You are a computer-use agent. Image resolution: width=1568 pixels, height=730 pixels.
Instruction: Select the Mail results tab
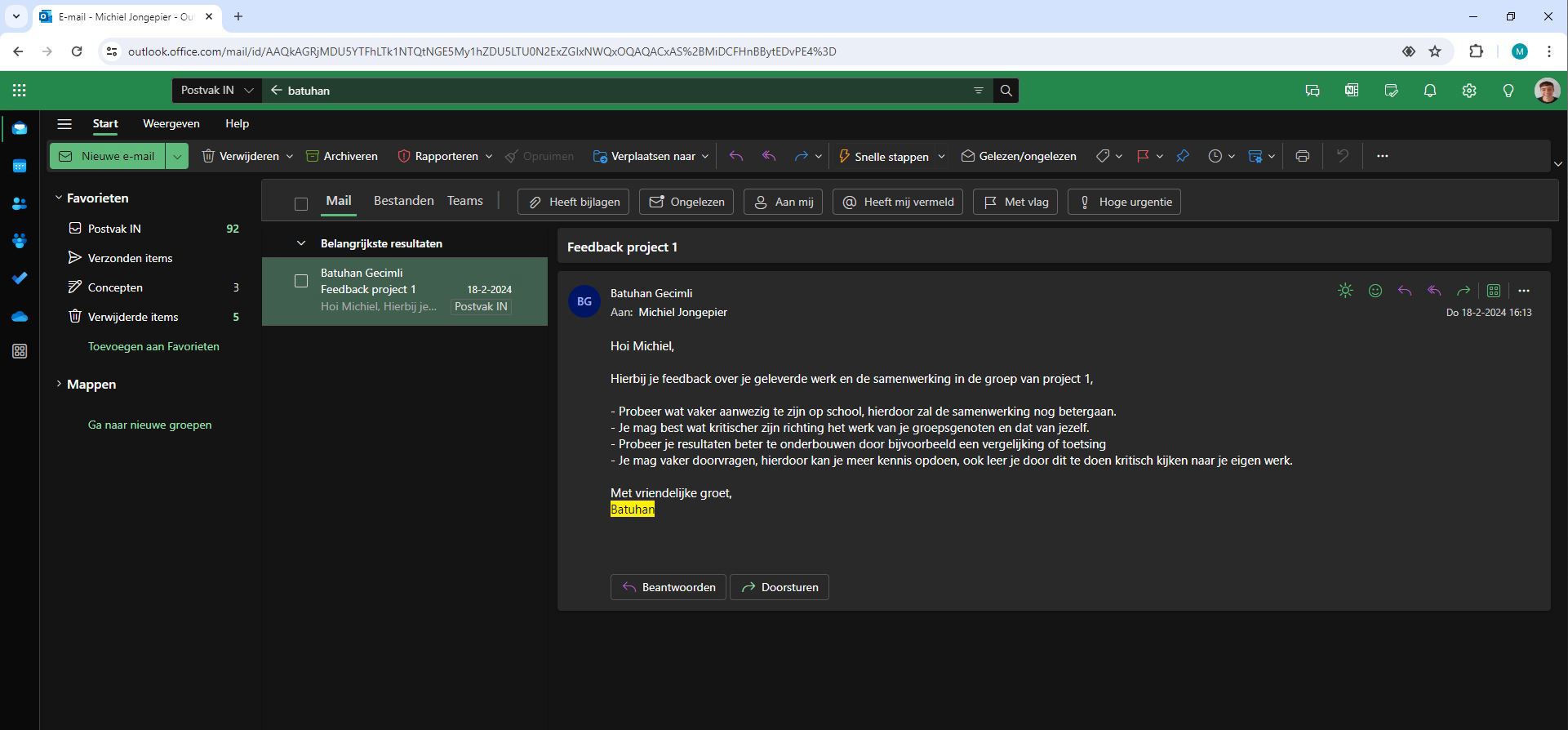(x=339, y=201)
